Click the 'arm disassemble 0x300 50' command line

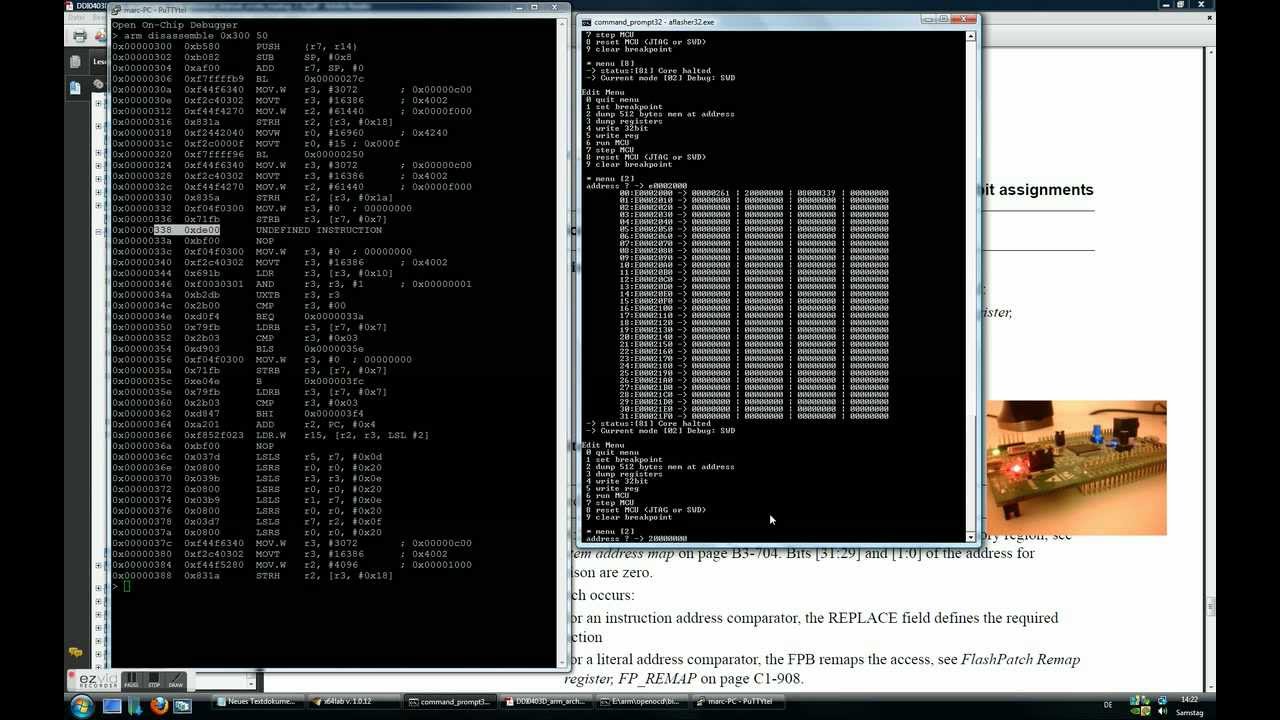point(190,35)
